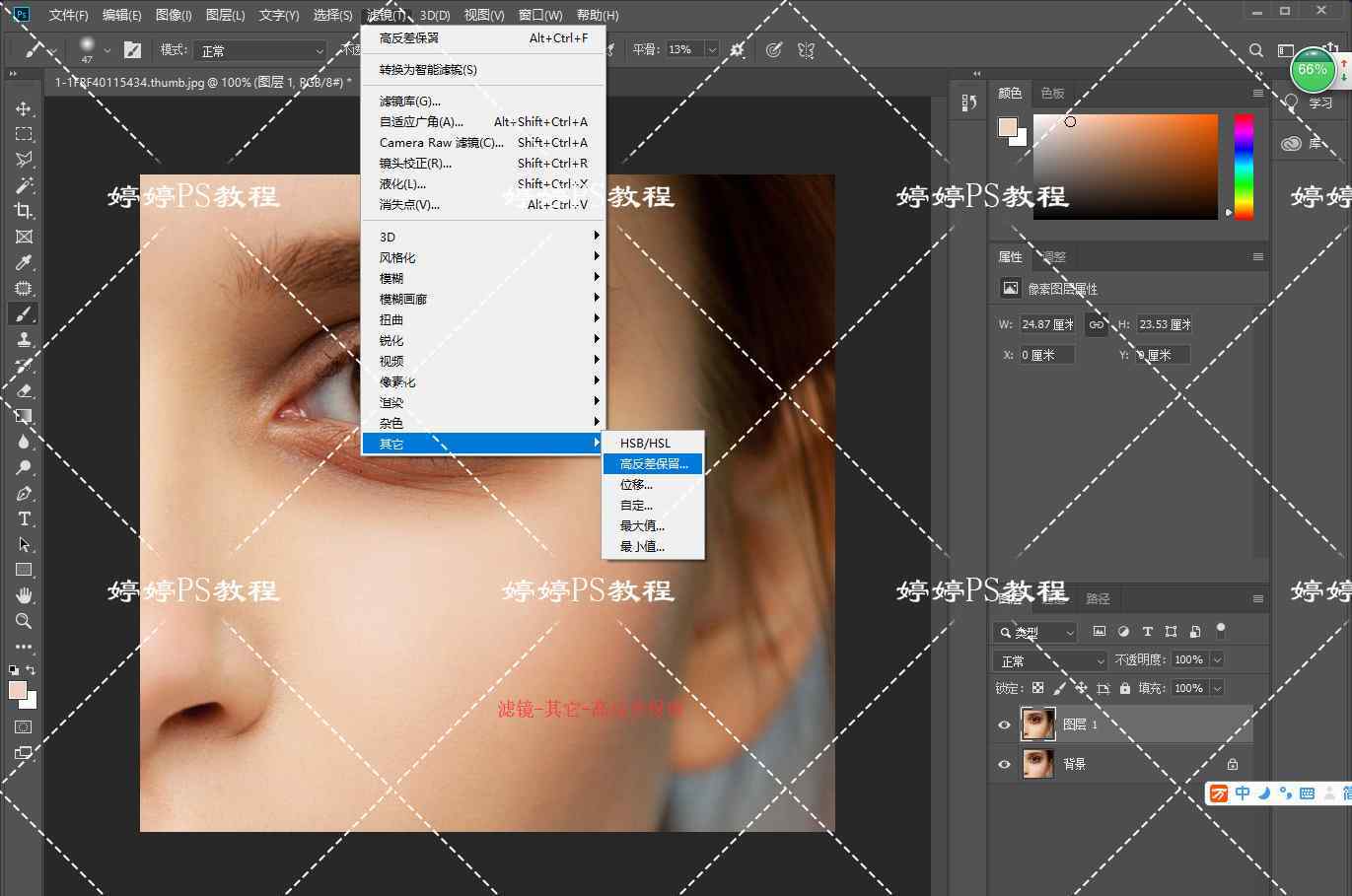Open the extra tools ellipsis menu

point(24,647)
